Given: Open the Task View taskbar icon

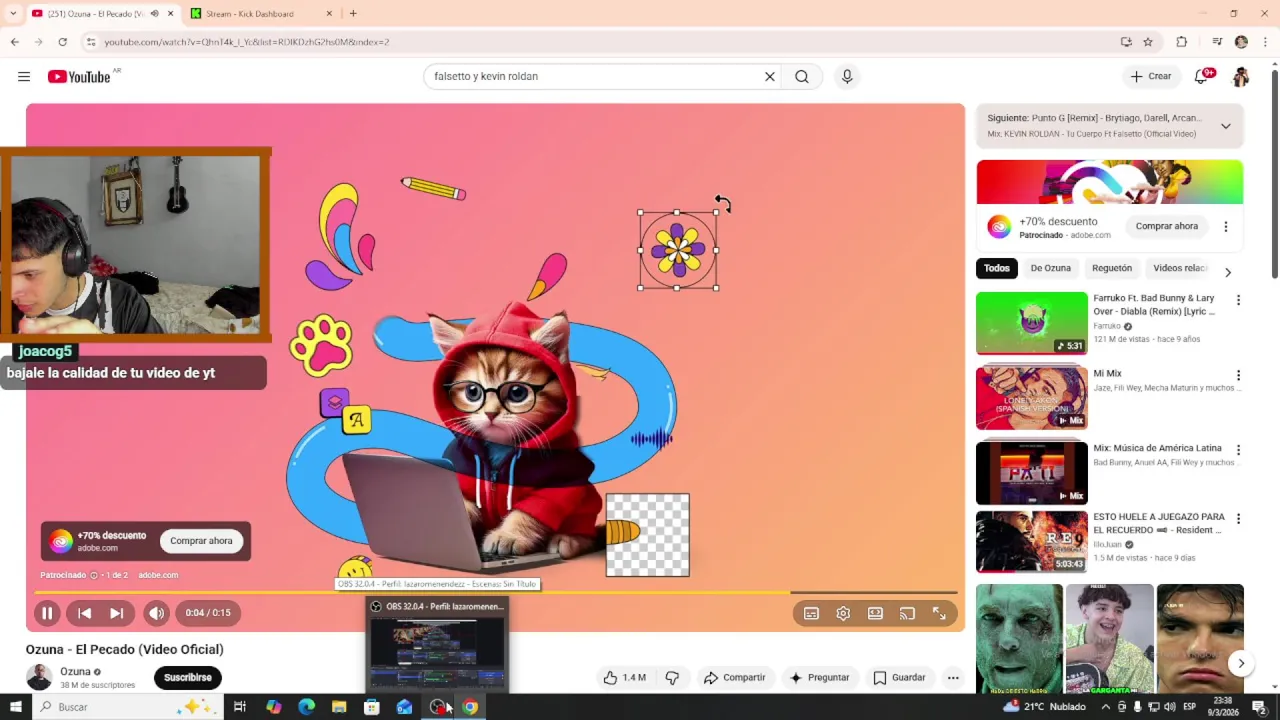Looking at the screenshot, I should 240,707.
